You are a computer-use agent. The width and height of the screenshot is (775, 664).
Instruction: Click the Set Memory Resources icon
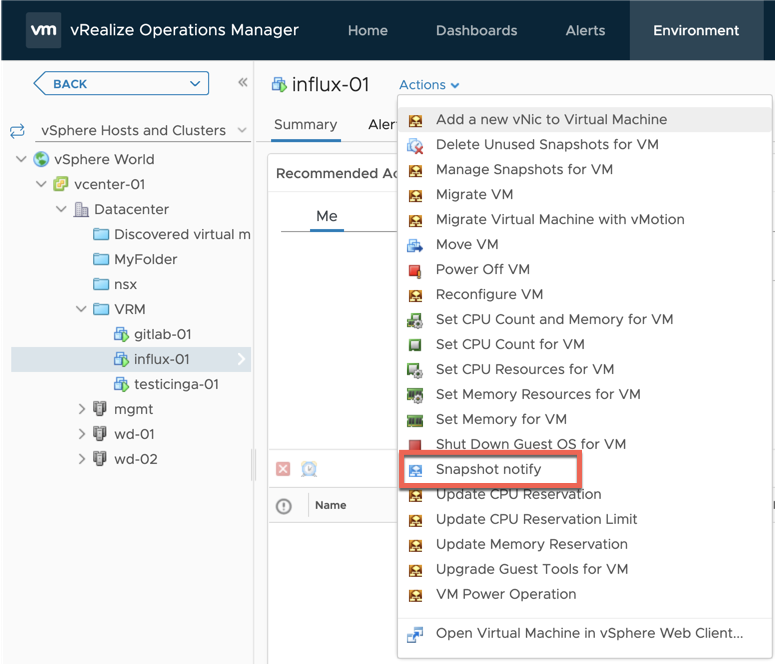point(415,395)
